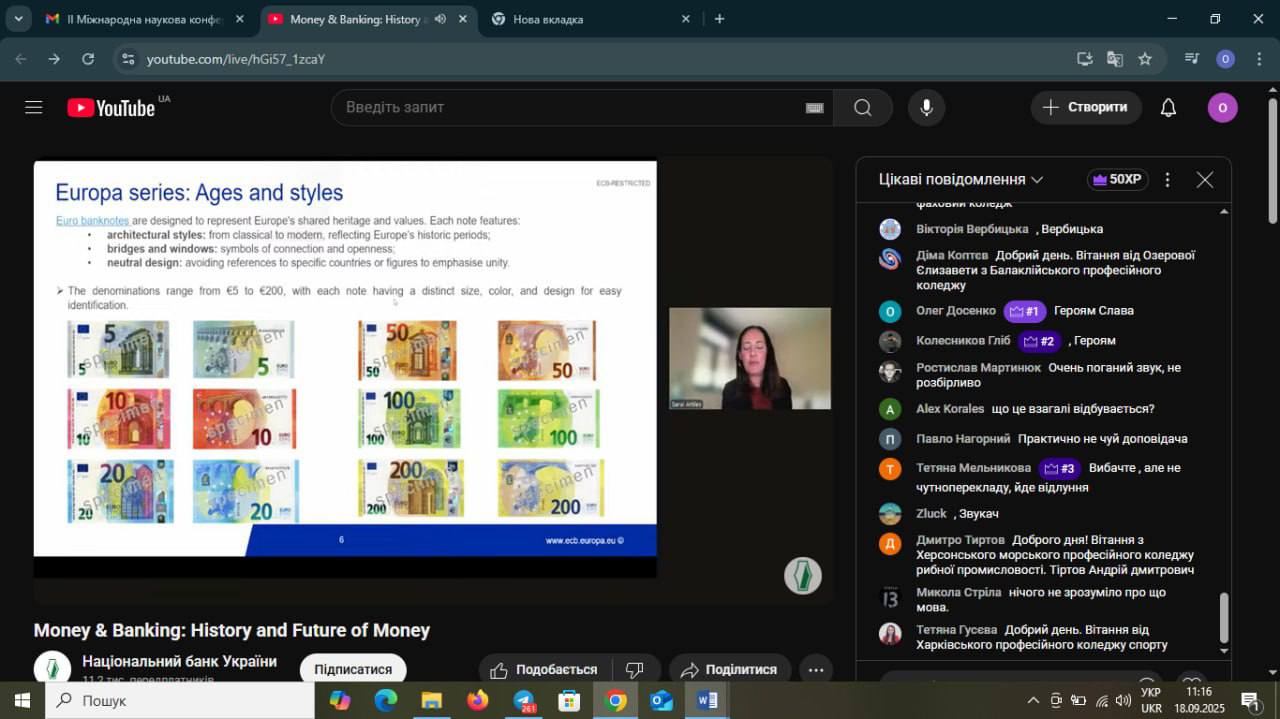1280x719 pixels.
Task: Open Firefox from taskbar
Action: pyautogui.click(x=478, y=700)
